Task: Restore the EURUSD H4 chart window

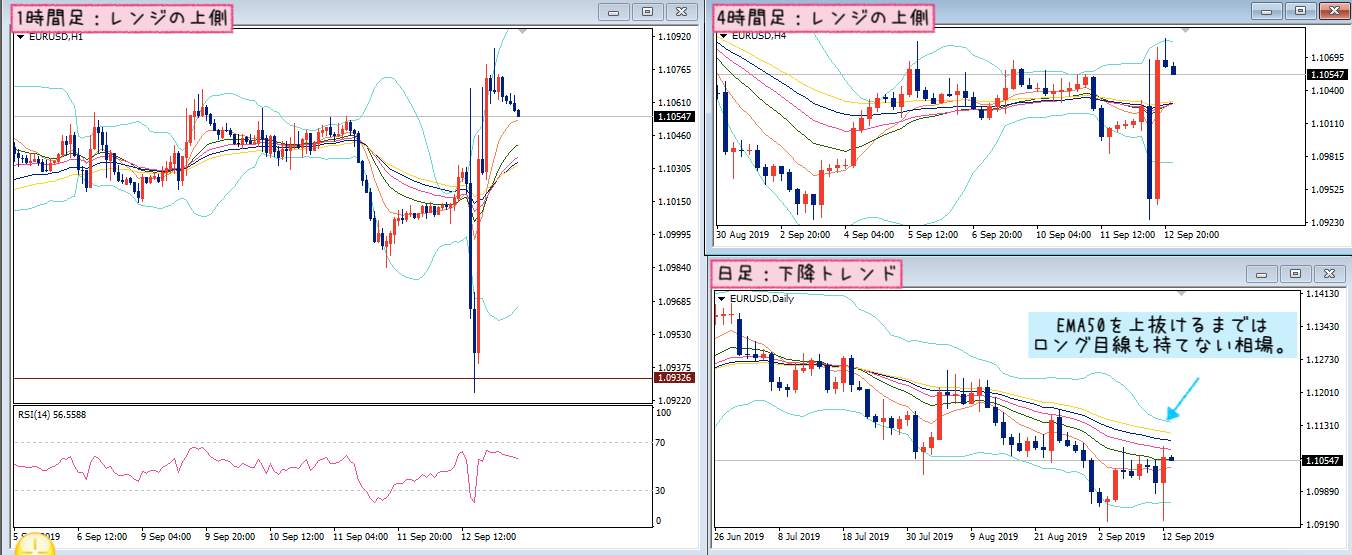Action: (1300, 12)
